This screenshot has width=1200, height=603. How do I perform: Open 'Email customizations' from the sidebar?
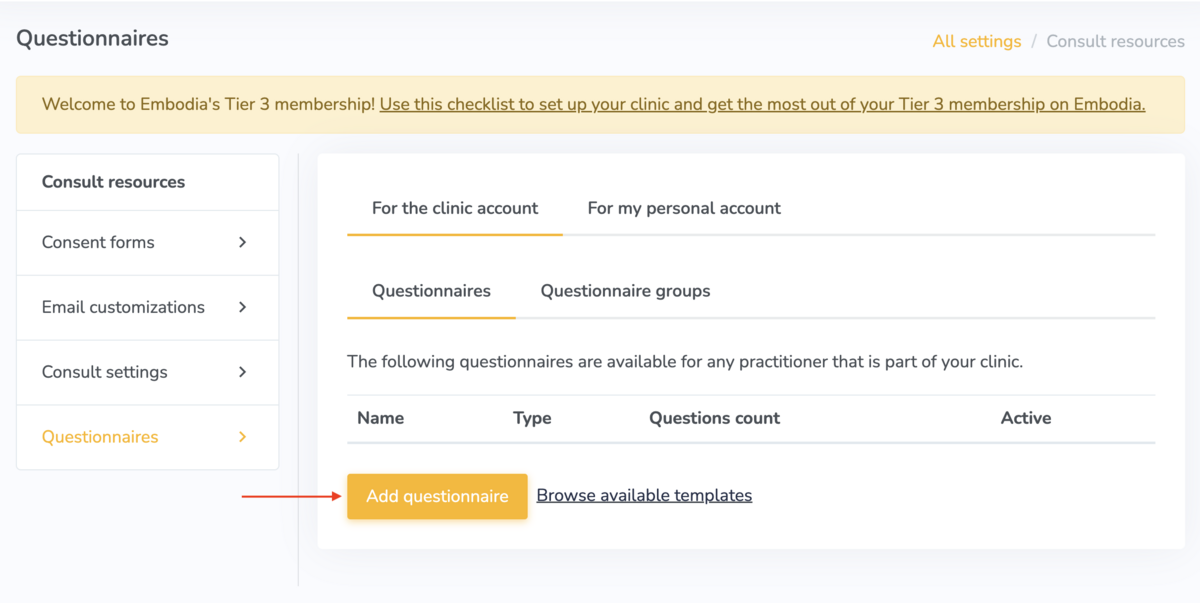pyautogui.click(x=123, y=307)
